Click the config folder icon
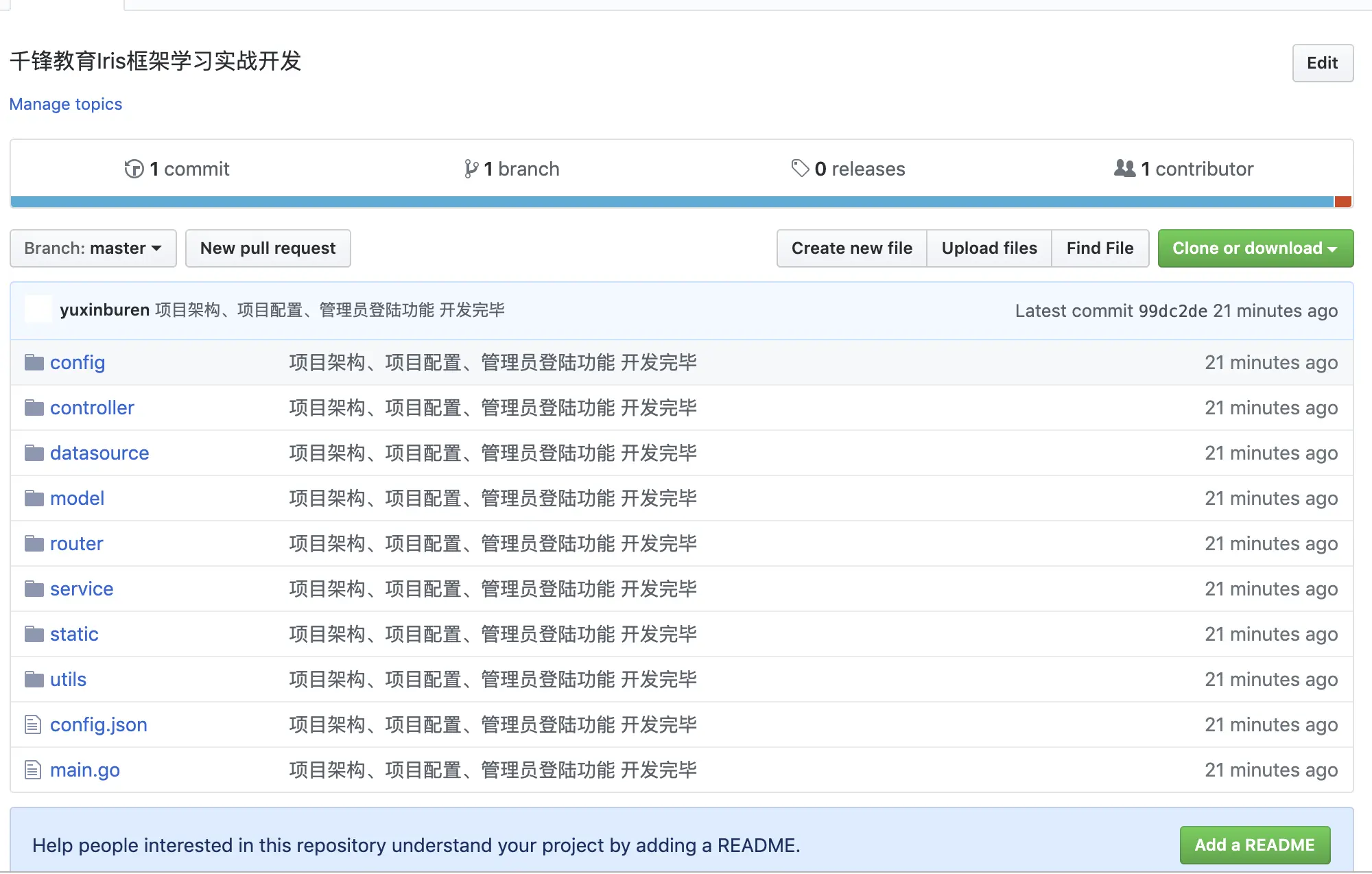Image resolution: width=1372 pixels, height=874 pixels. [34, 362]
